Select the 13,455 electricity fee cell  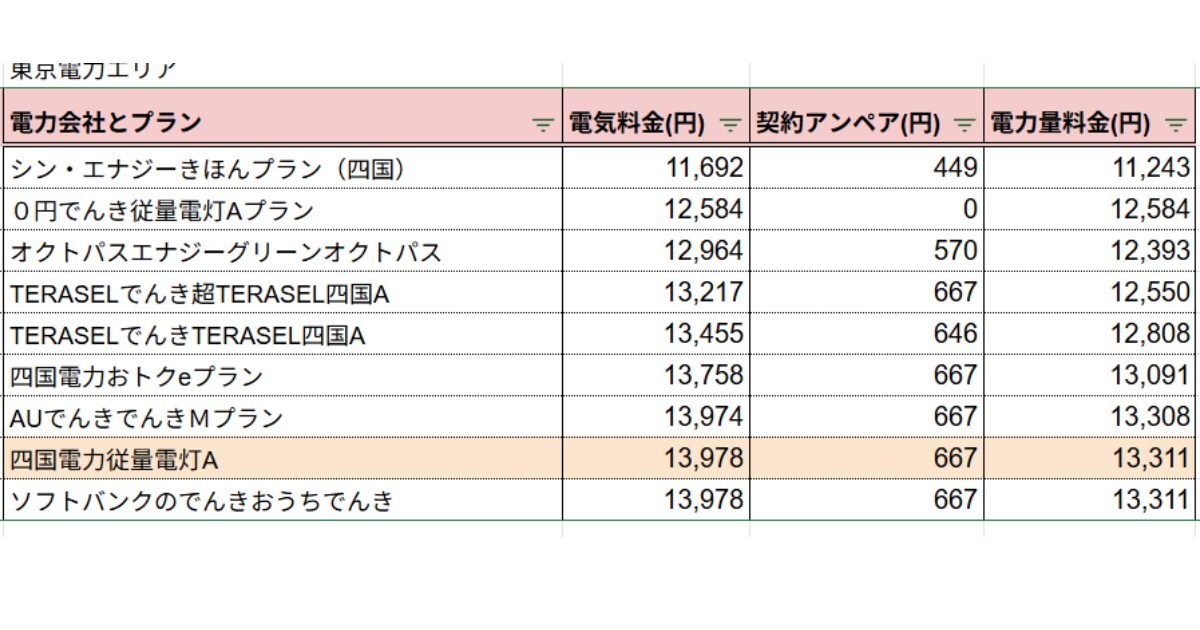[x=655, y=335]
